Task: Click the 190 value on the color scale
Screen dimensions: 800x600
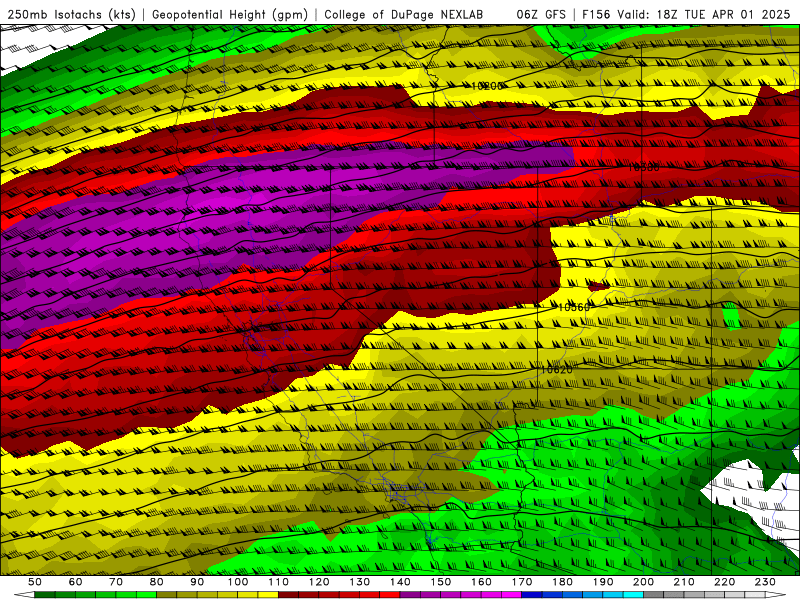Action: (603, 582)
